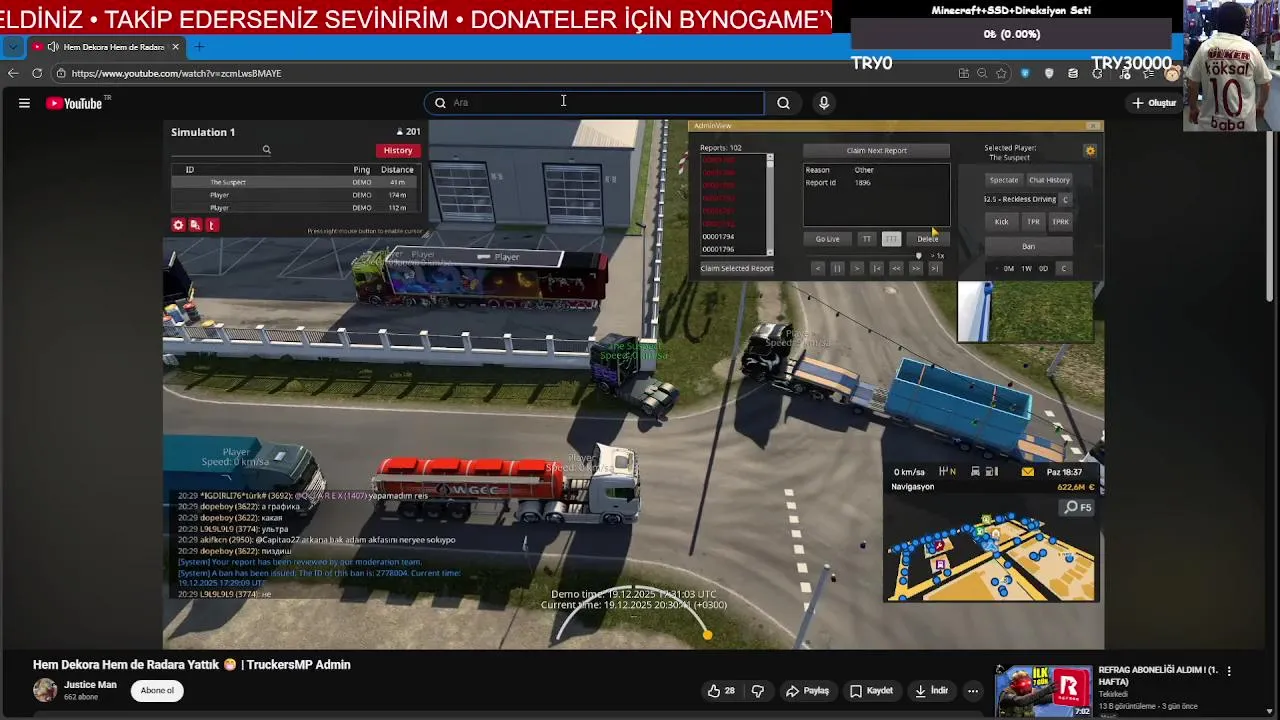
Task: Open the browser profile avatar
Action: (x=1172, y=74)
